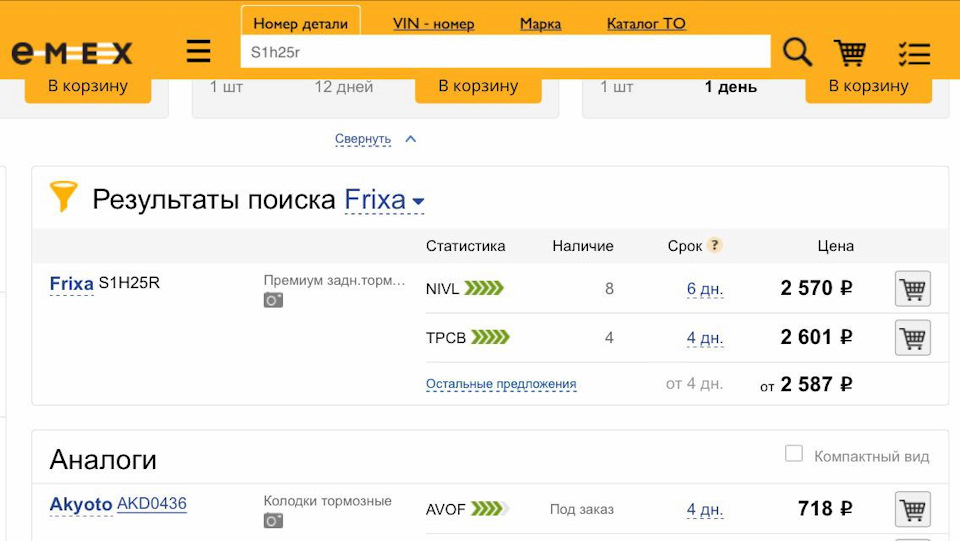Image resolution: width=960 pixels, height=541 pixels.
Task: Click the price 2 570 ₽
Action: 816,288
